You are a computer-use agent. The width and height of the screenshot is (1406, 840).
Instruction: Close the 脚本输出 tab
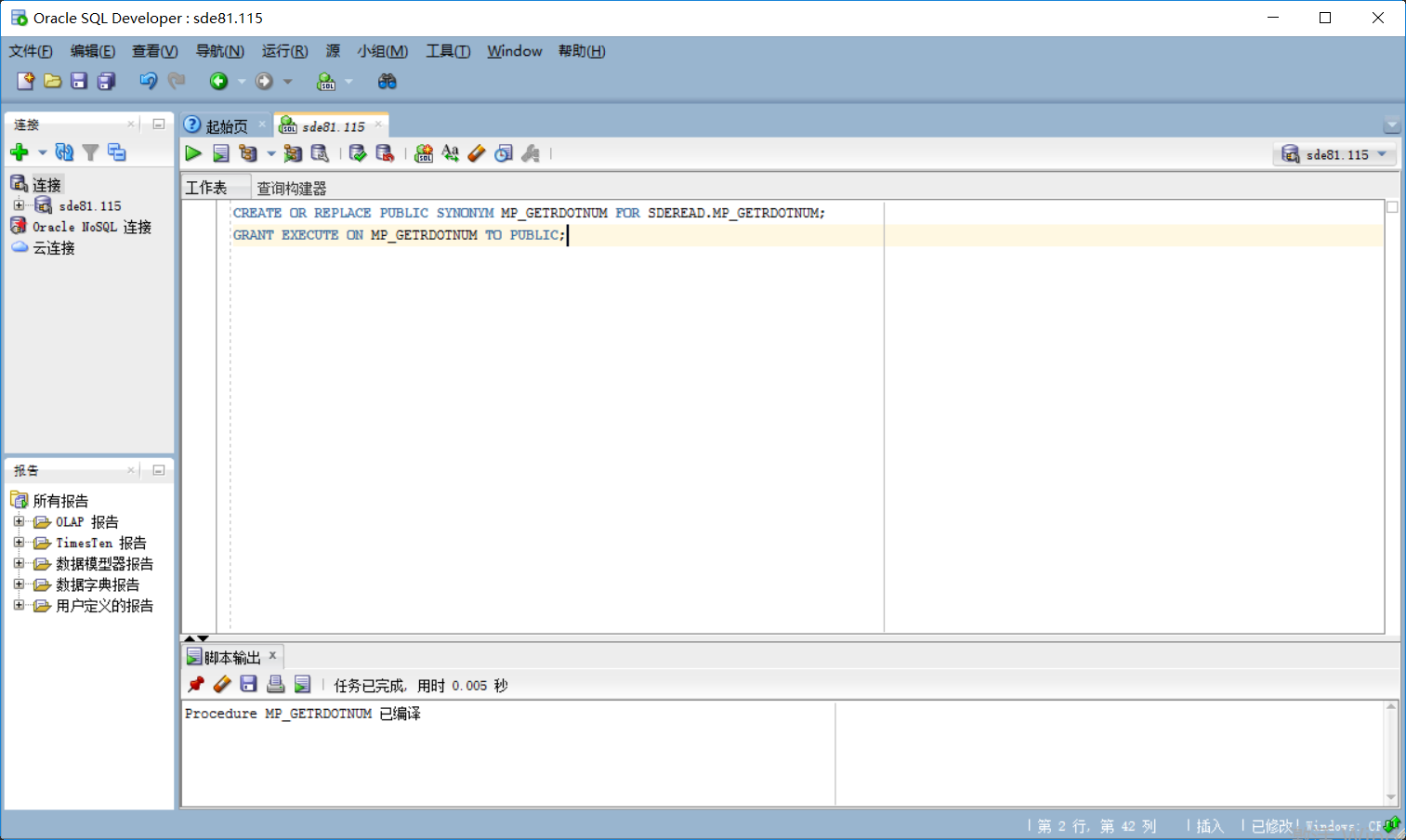pos(273,656)
